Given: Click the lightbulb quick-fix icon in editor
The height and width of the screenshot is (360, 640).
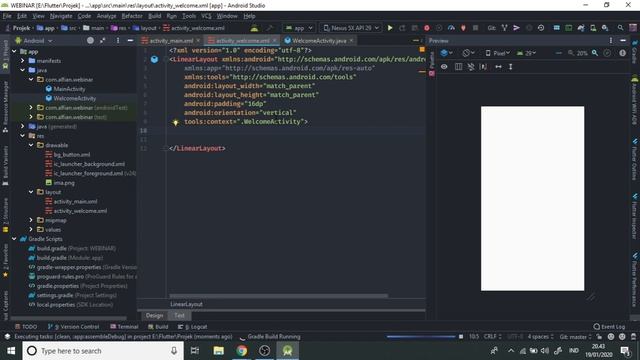Looking at the screenshot, I should click(x=176, y=122).
